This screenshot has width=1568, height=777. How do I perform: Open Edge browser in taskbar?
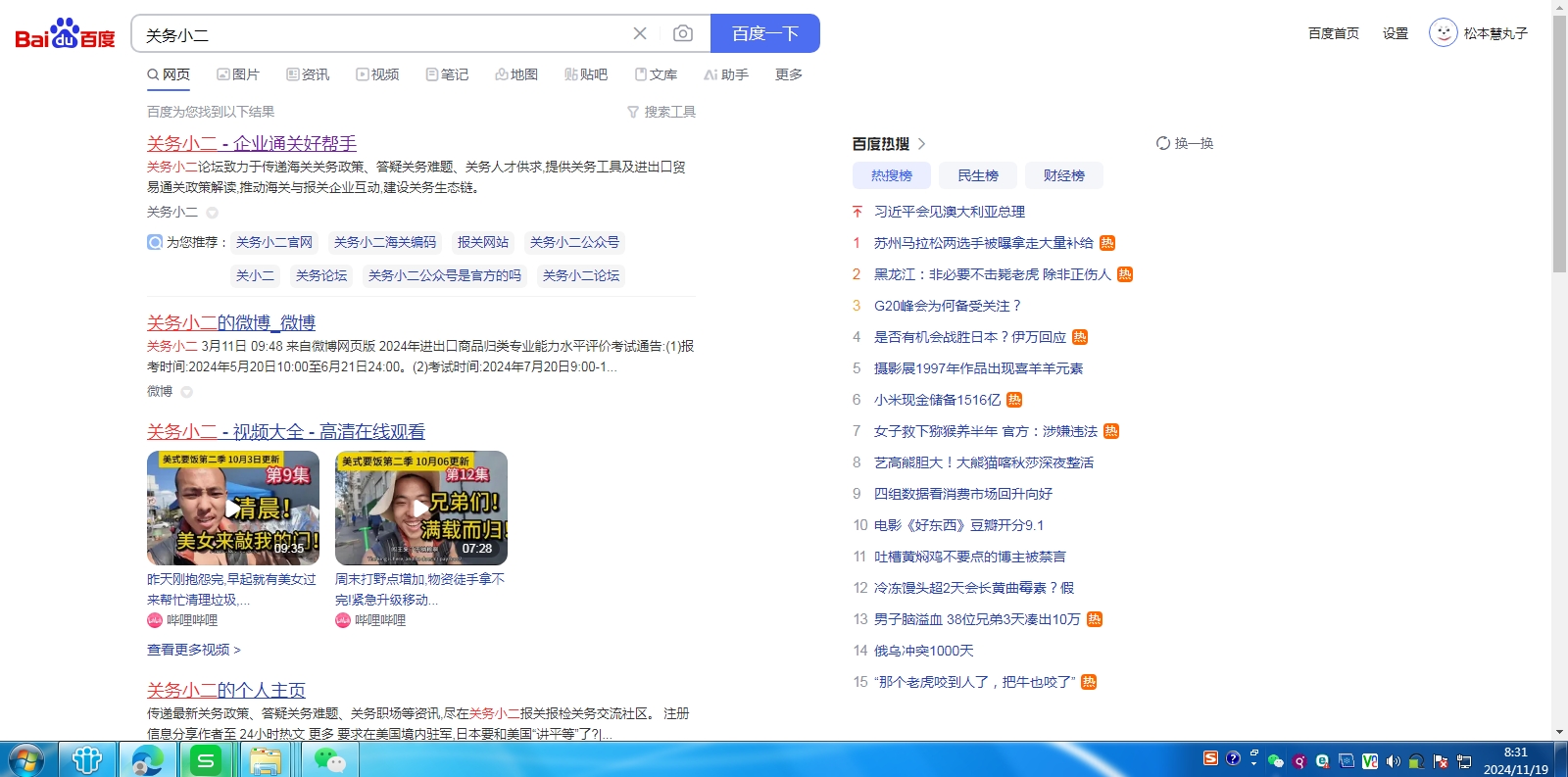click(147, 759)
